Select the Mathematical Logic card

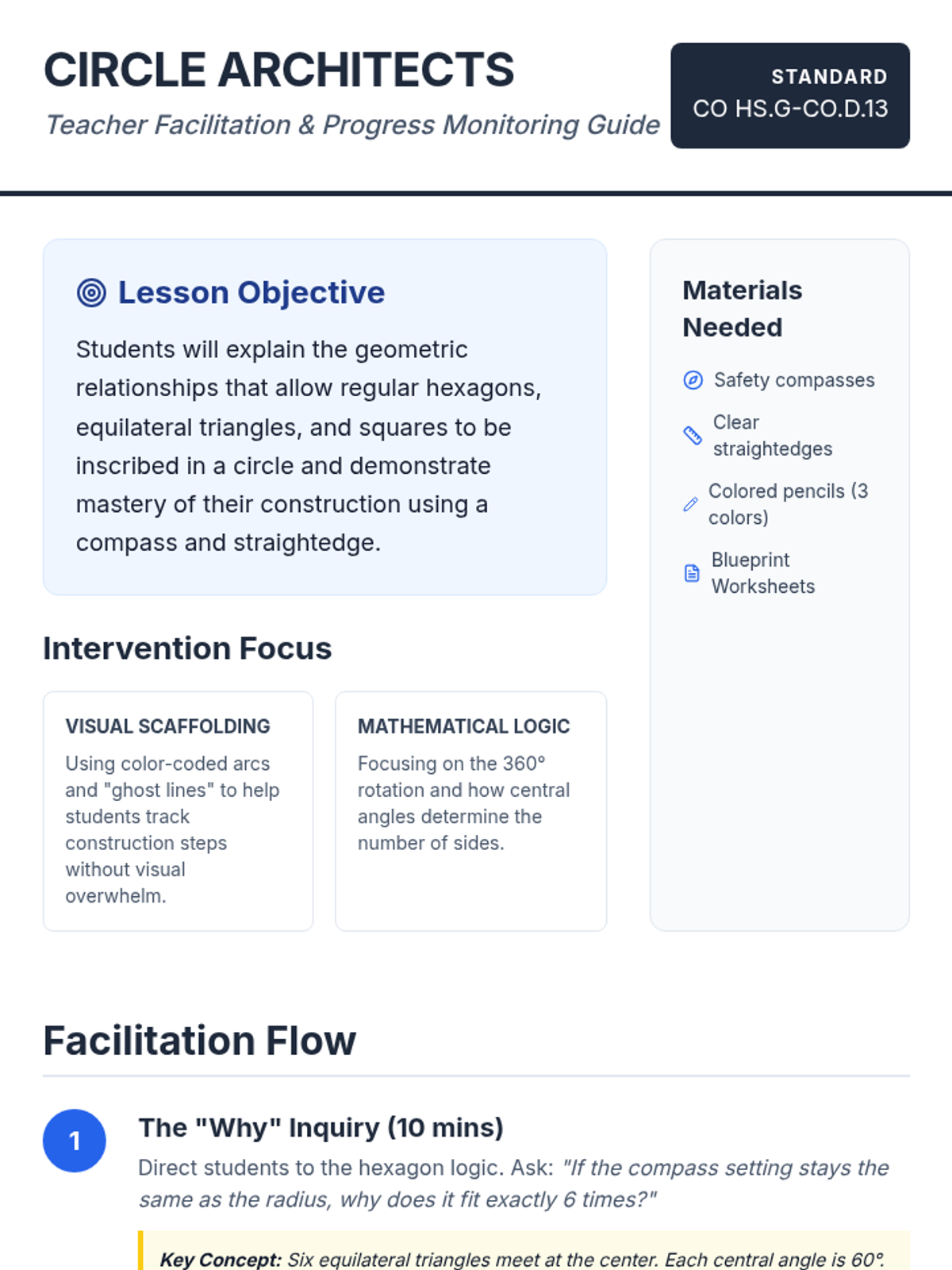point(470,810)
